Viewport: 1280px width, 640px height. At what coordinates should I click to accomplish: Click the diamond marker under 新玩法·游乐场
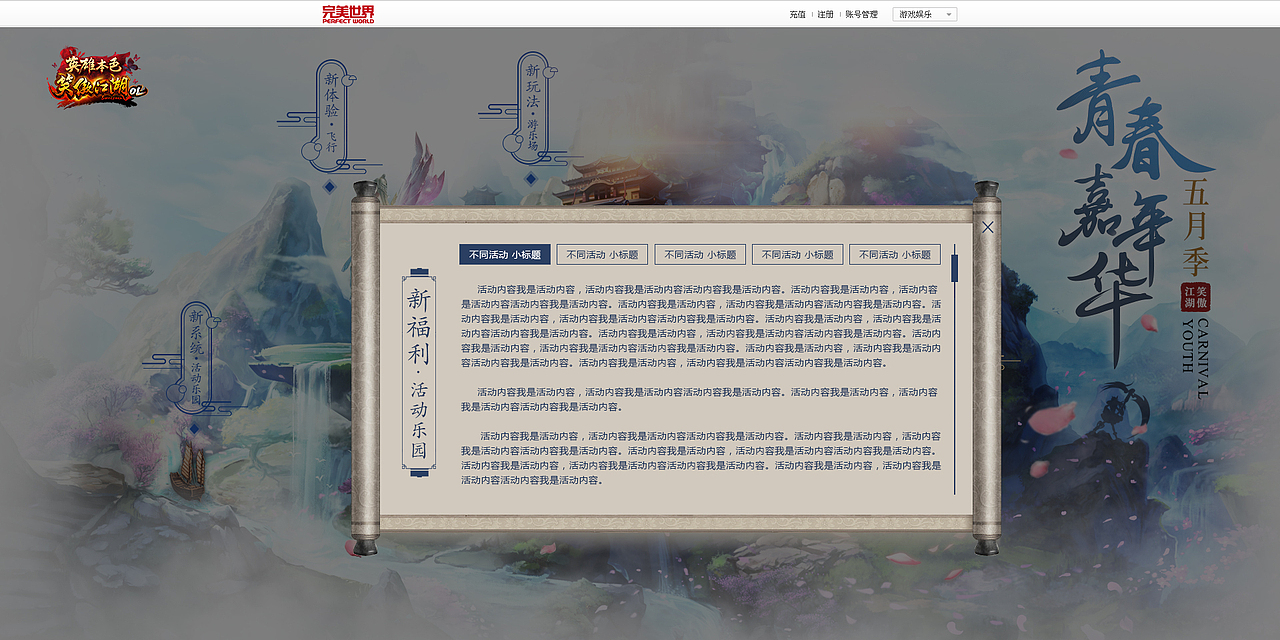point(532,179)
